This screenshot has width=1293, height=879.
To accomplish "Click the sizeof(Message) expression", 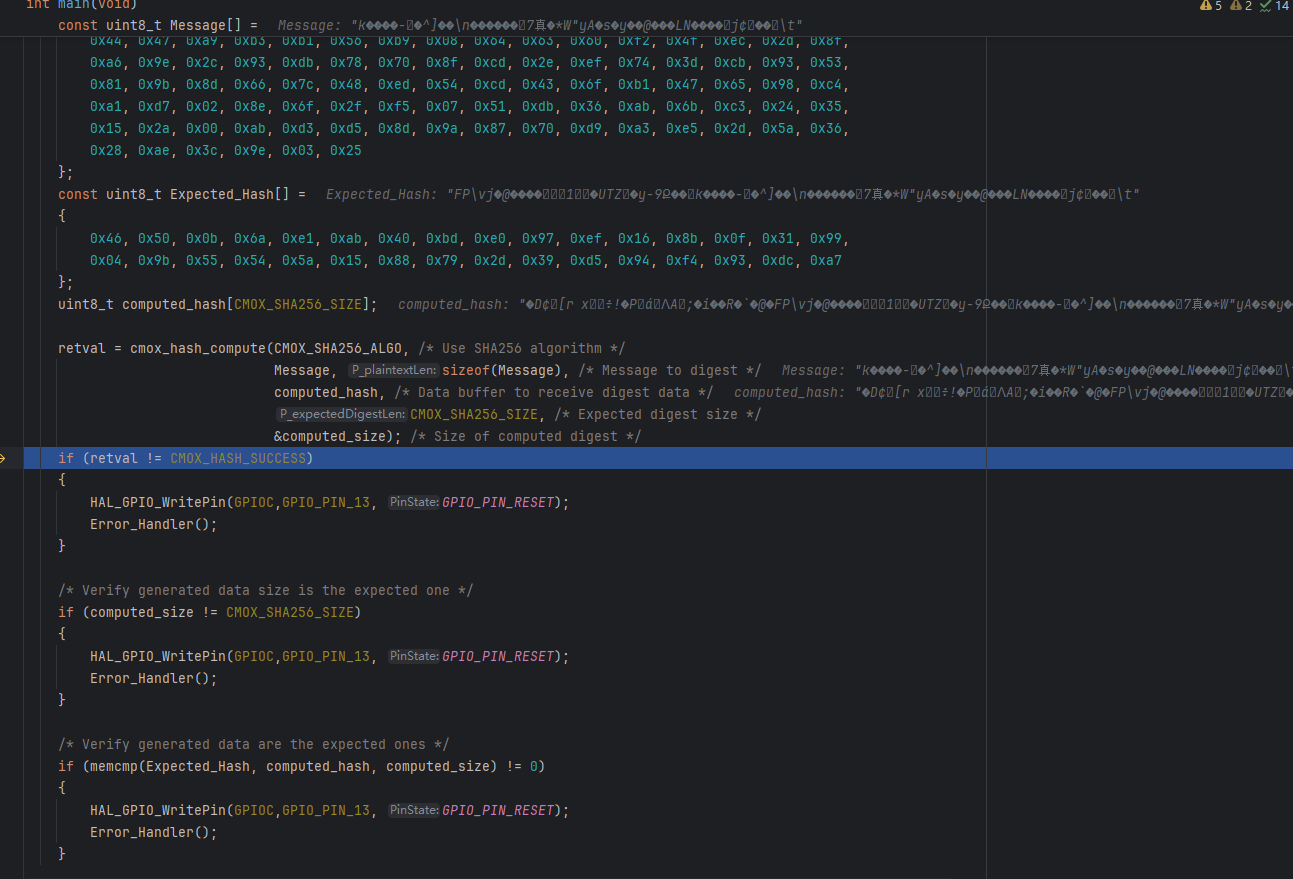I will [x=498, y=370].
